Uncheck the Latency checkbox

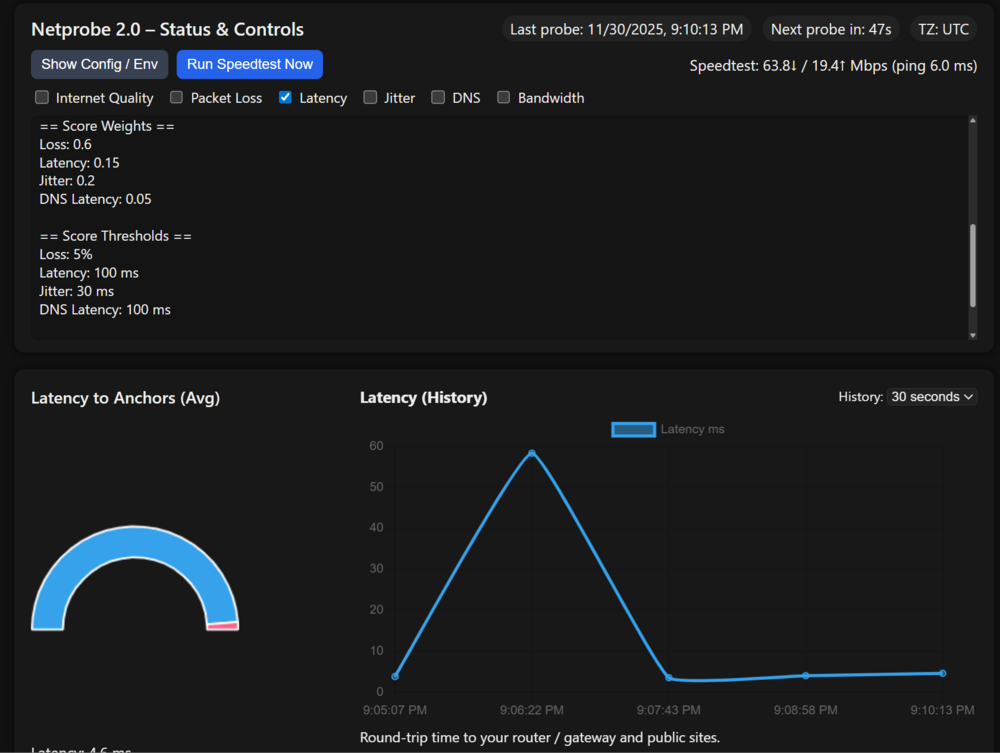point(285,98)
